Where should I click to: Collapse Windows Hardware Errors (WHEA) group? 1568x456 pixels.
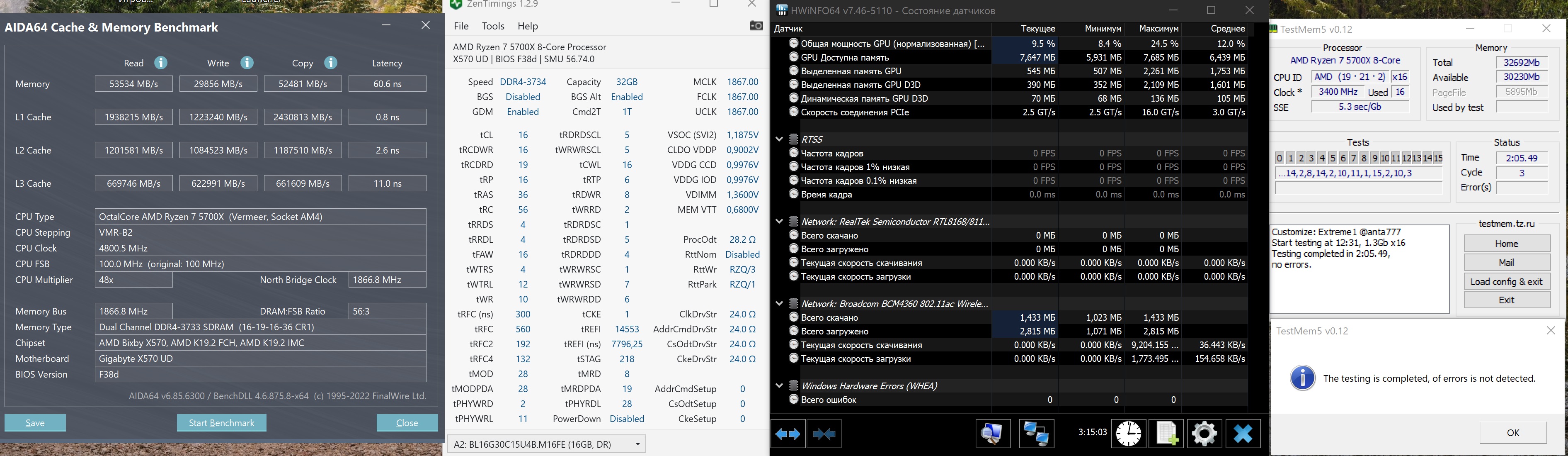(779, 386)
